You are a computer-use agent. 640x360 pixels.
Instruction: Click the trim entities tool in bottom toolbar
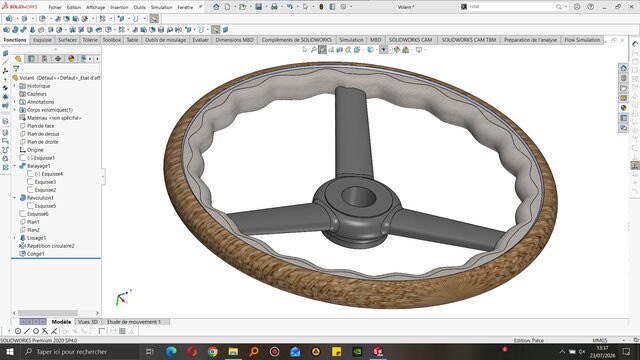pyautogui.click(x=45, y=331)
